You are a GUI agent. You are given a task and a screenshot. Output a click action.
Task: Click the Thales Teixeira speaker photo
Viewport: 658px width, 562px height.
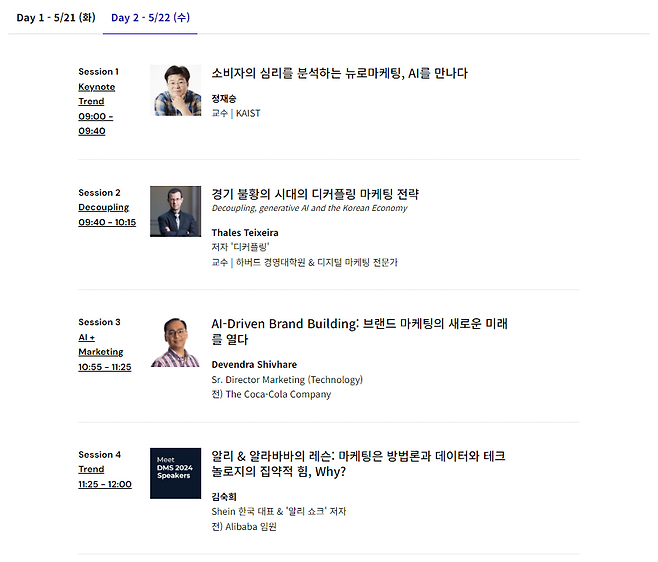pyautogui.click(x=176, y=211)
